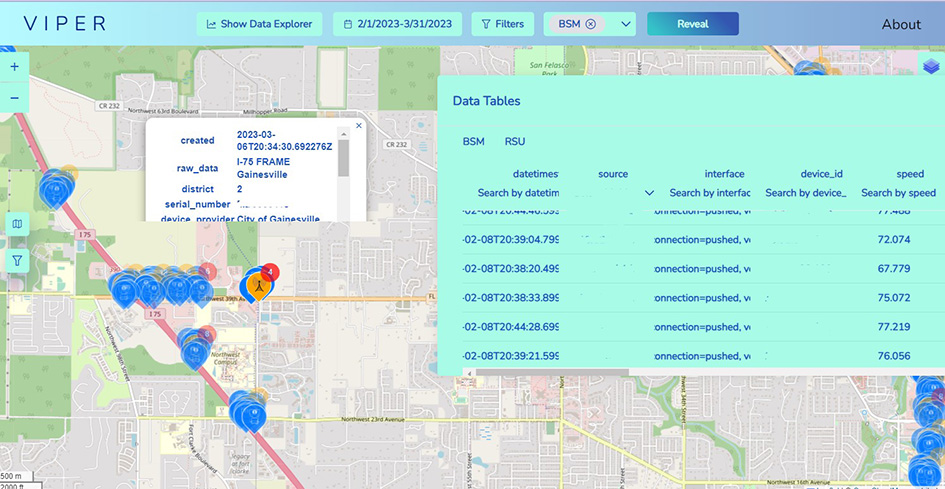945x489 pixels.
Task: Click the folded map icon on left edge
Action: pos(17,224)
